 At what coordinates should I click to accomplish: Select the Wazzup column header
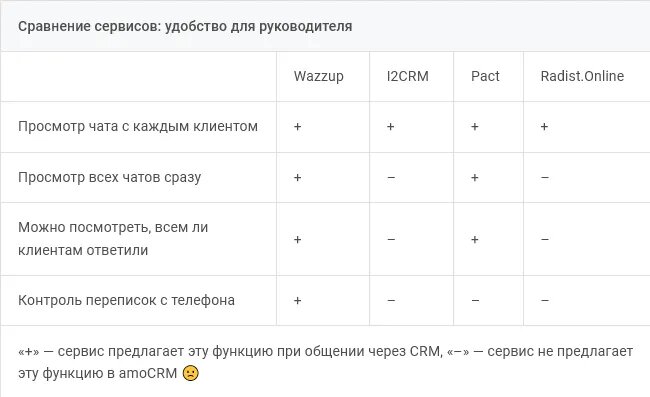click(318, 76)
